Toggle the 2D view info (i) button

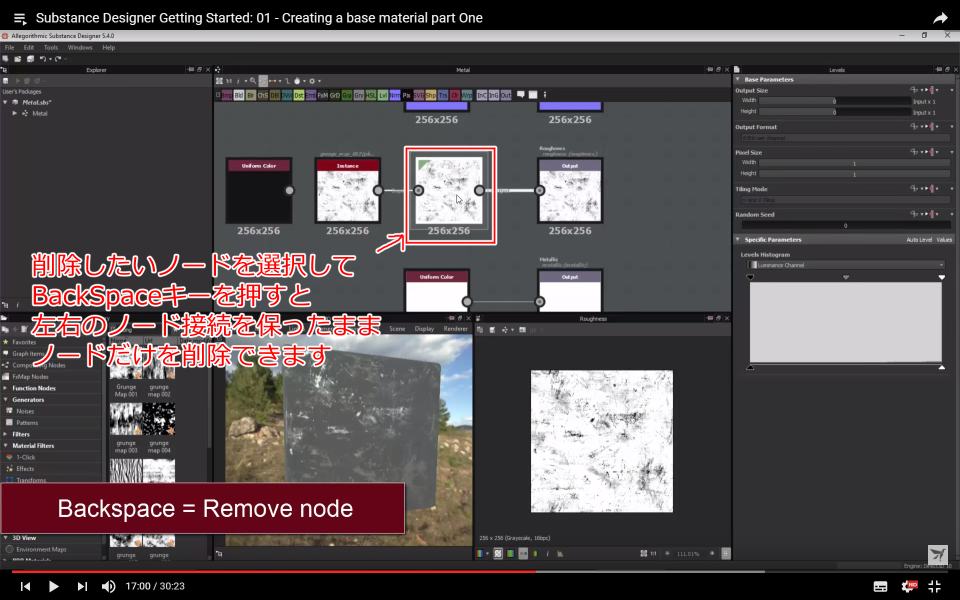click(548, 553)
